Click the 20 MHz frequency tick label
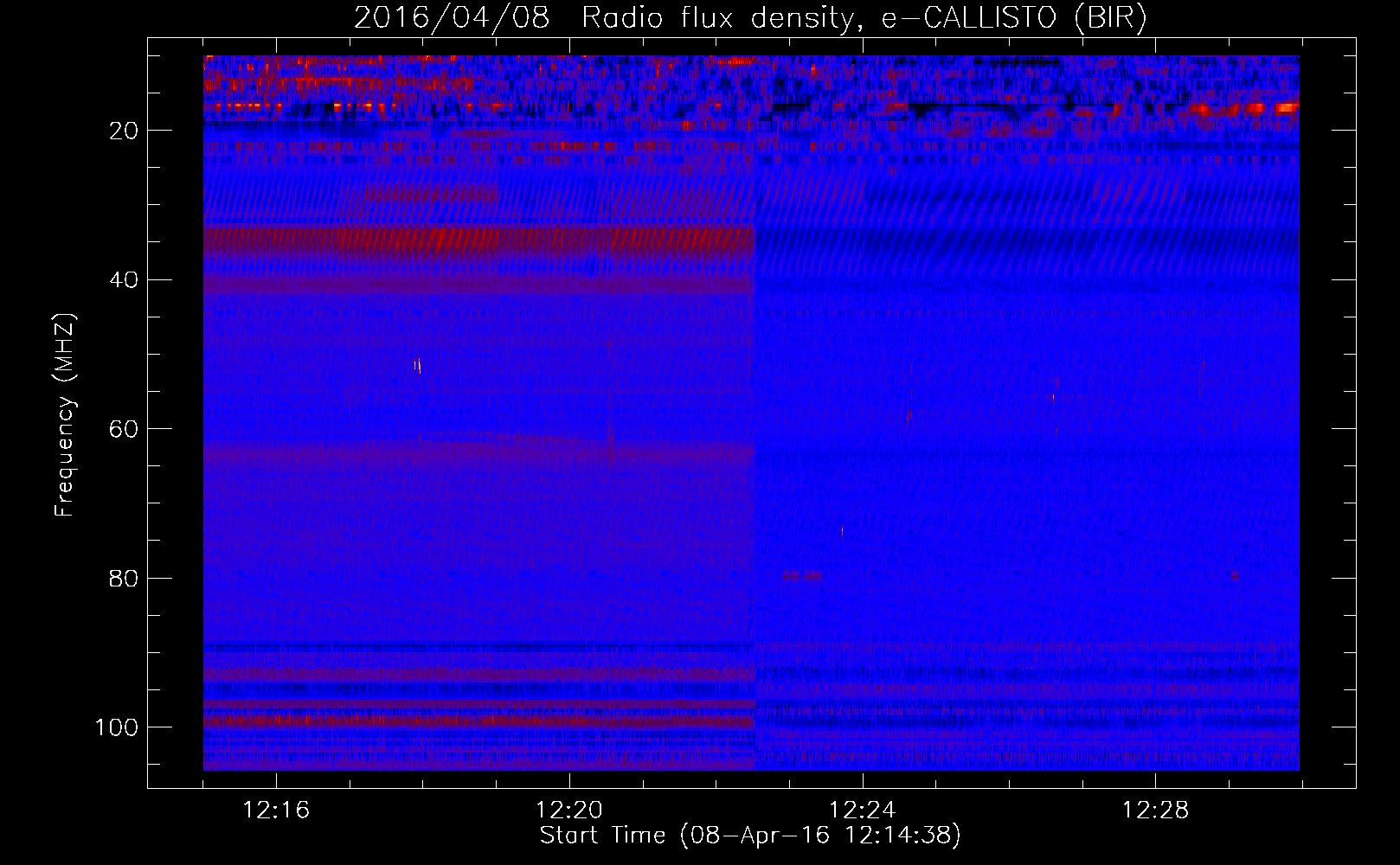The width and height of the screenshot is (1400, 865). click(x=124, y=131)
